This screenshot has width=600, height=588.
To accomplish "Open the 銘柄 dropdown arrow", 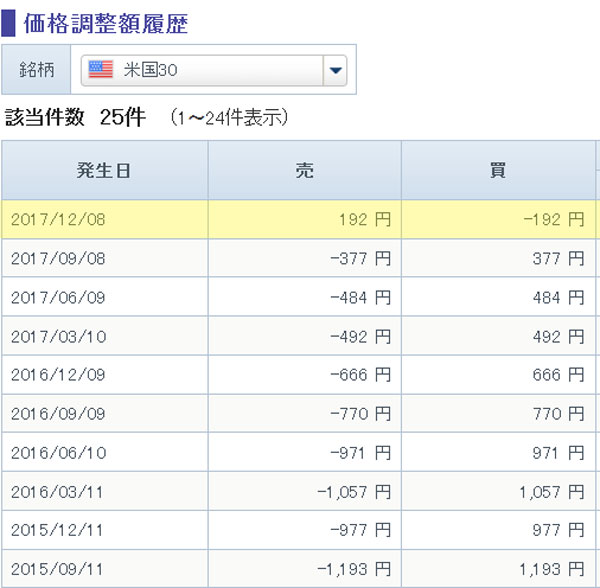I will tap(335, 70).
